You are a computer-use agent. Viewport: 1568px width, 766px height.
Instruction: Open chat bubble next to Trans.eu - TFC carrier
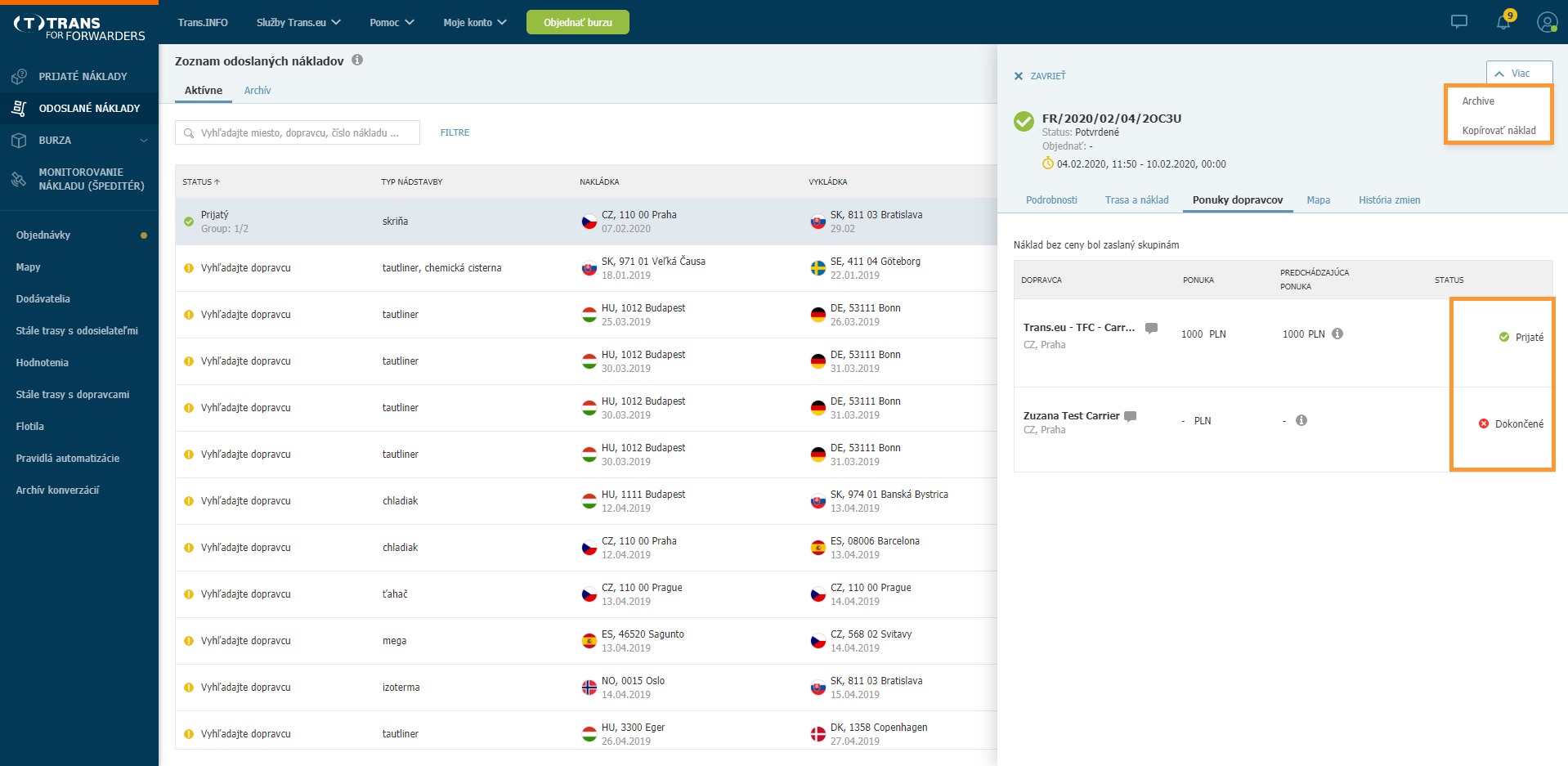(1151, 328)
